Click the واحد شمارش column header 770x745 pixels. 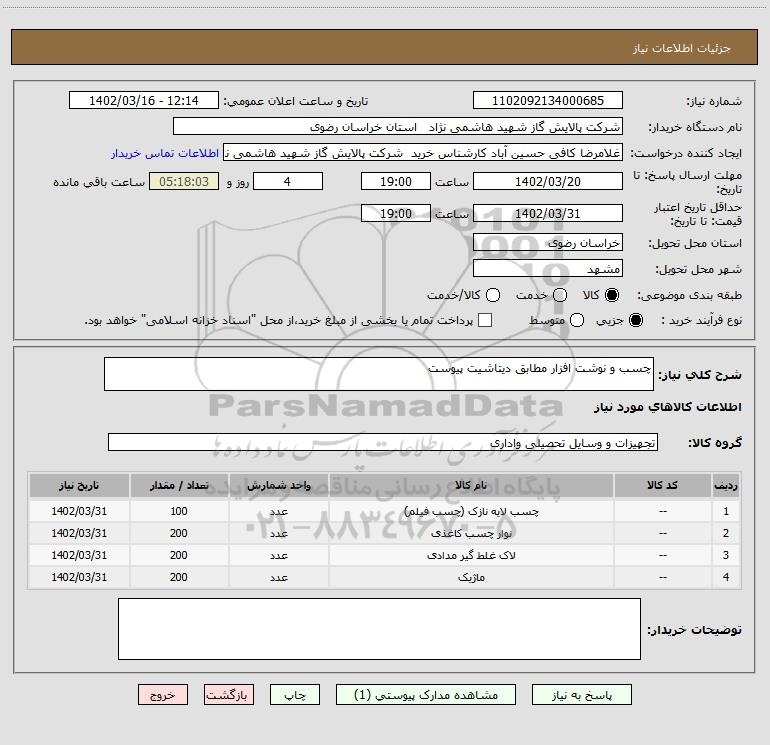pyautogui.click(x=278, y=486)
